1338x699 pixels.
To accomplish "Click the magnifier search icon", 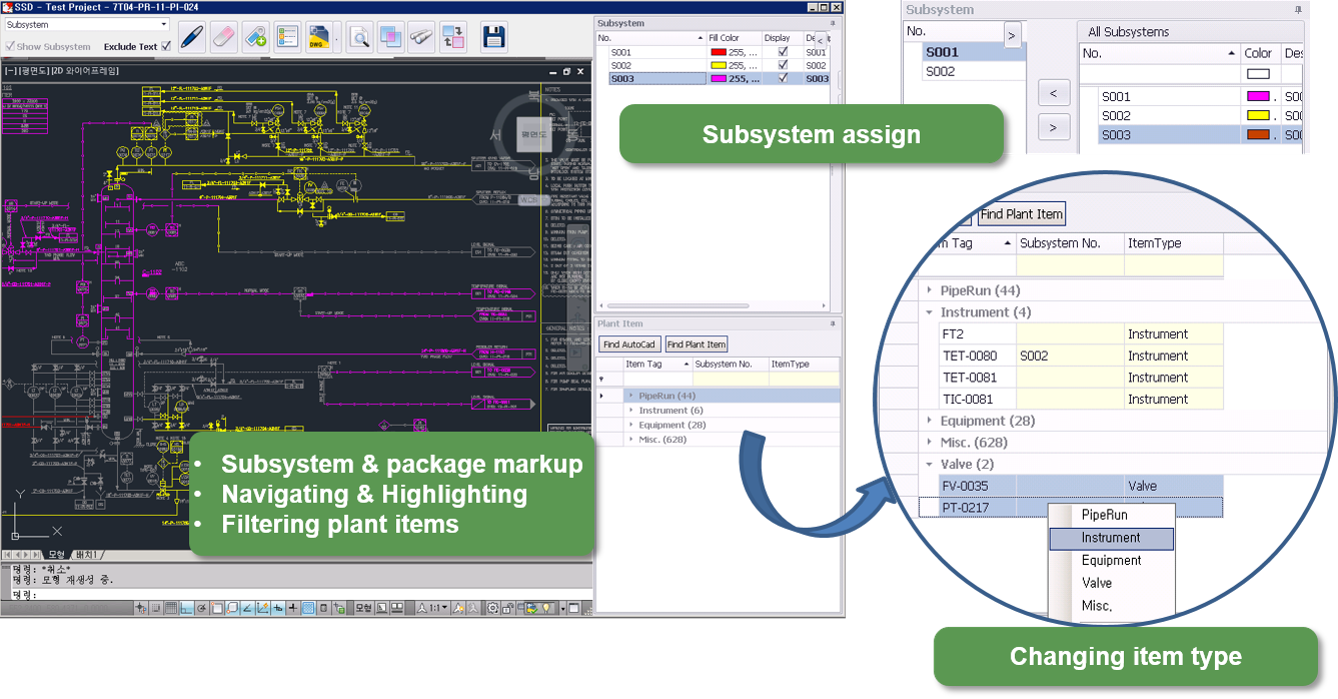I will (x=359, y=36).
